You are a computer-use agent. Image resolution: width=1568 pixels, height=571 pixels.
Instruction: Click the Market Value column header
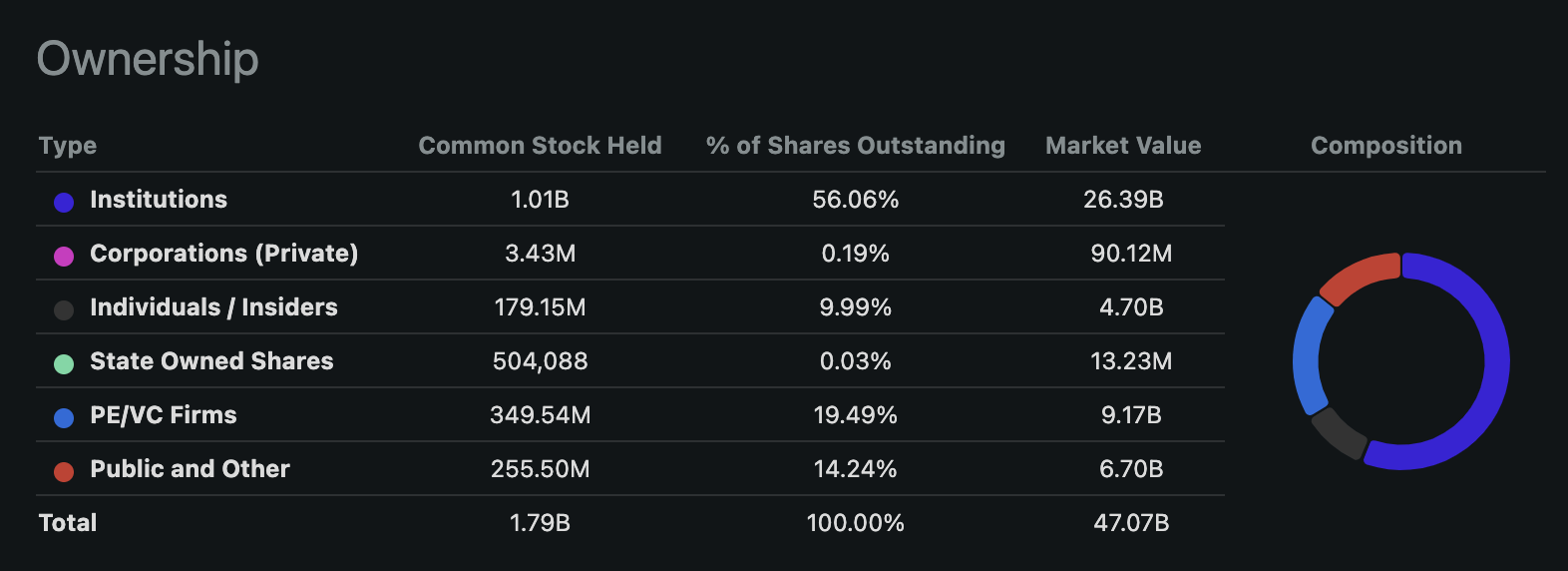tap(1123, 146)
